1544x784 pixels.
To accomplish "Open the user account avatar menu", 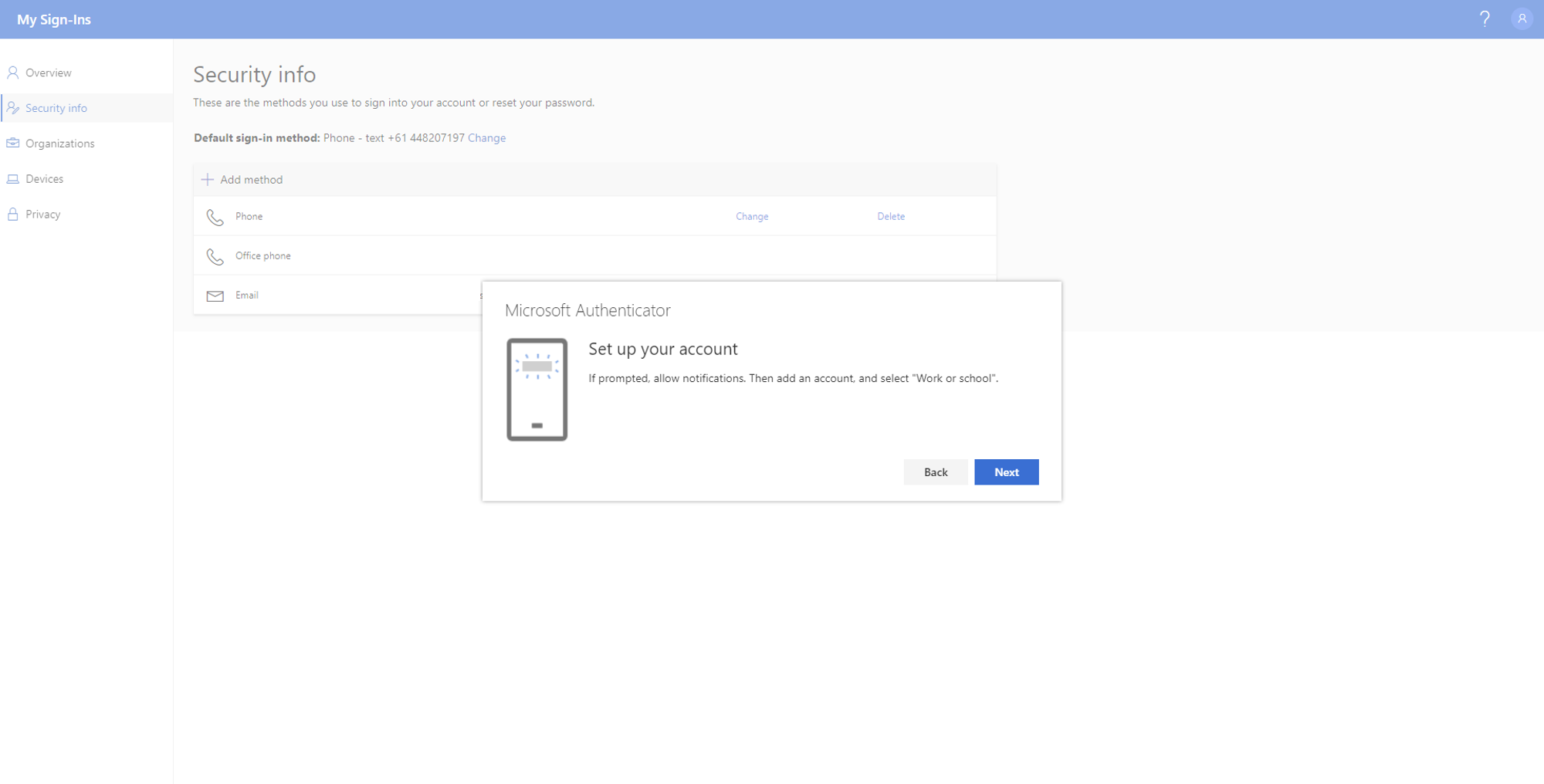I will tap(1522, 19).
